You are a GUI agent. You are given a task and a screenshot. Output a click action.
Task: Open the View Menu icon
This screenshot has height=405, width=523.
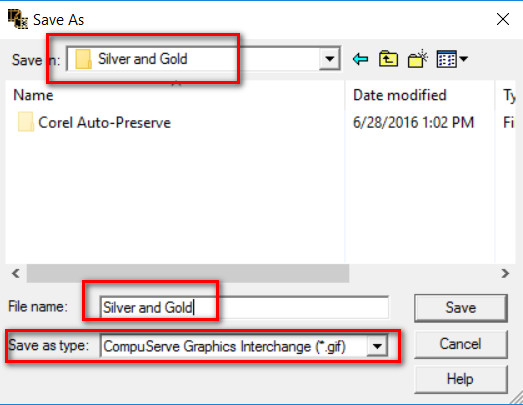(x=447, y=59)
